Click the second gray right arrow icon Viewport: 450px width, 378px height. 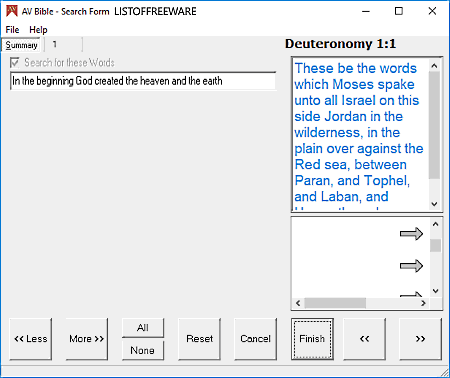coord(411,266)
